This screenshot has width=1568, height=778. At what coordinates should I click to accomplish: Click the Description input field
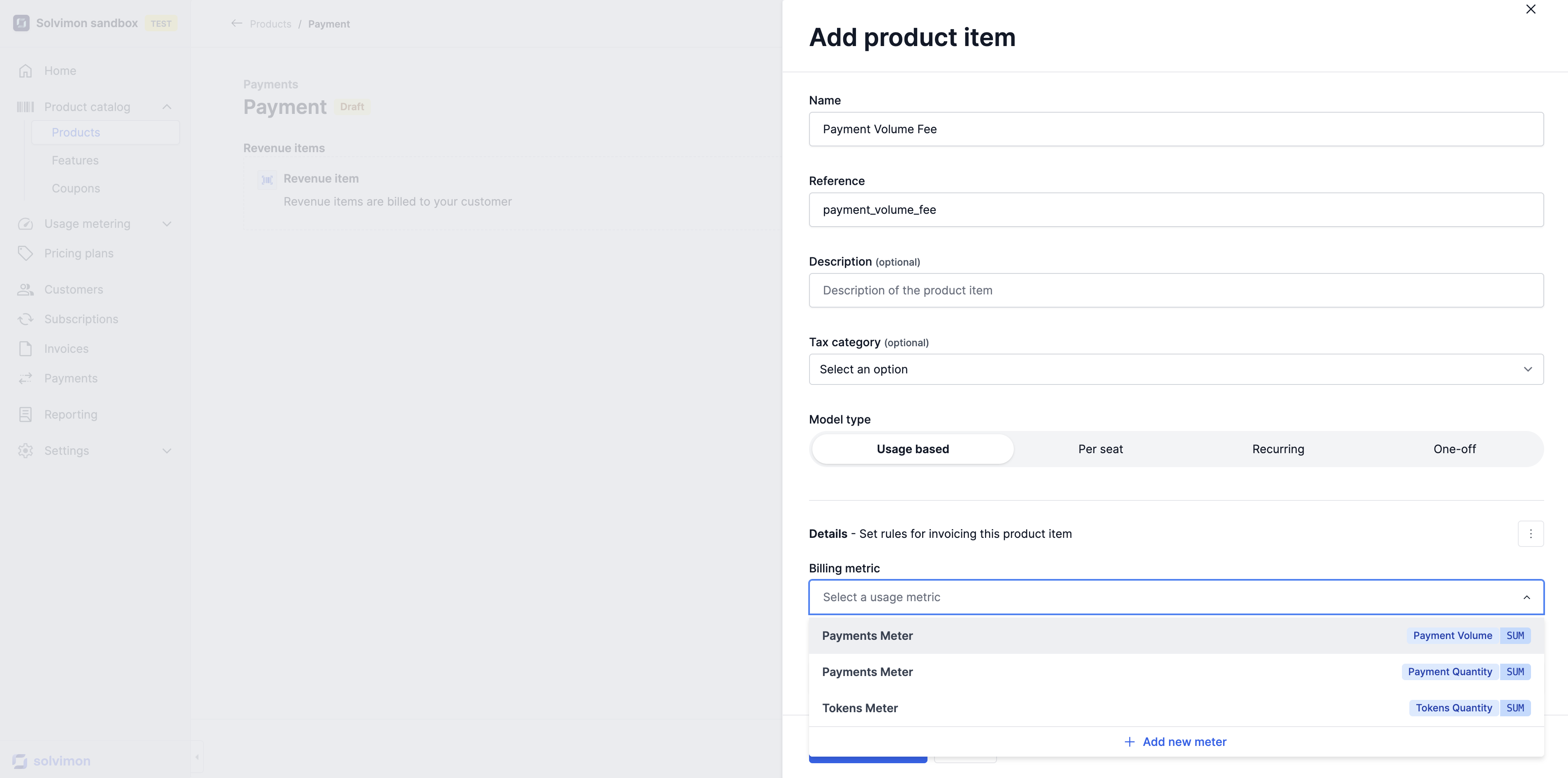pos(1175,290)
